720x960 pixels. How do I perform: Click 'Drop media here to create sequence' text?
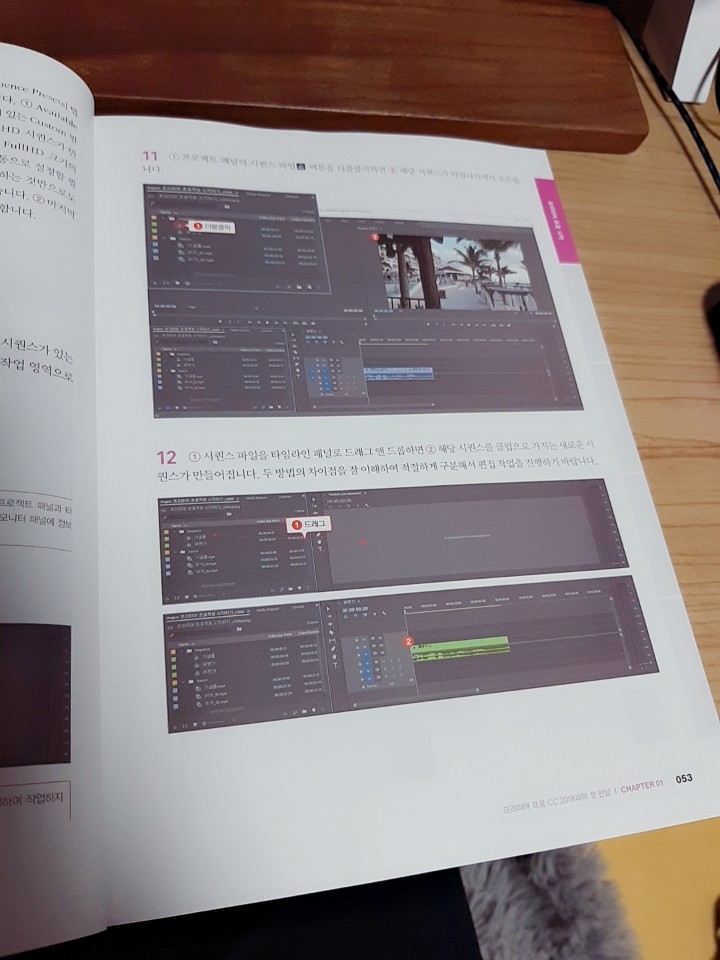tap(467, 537)
